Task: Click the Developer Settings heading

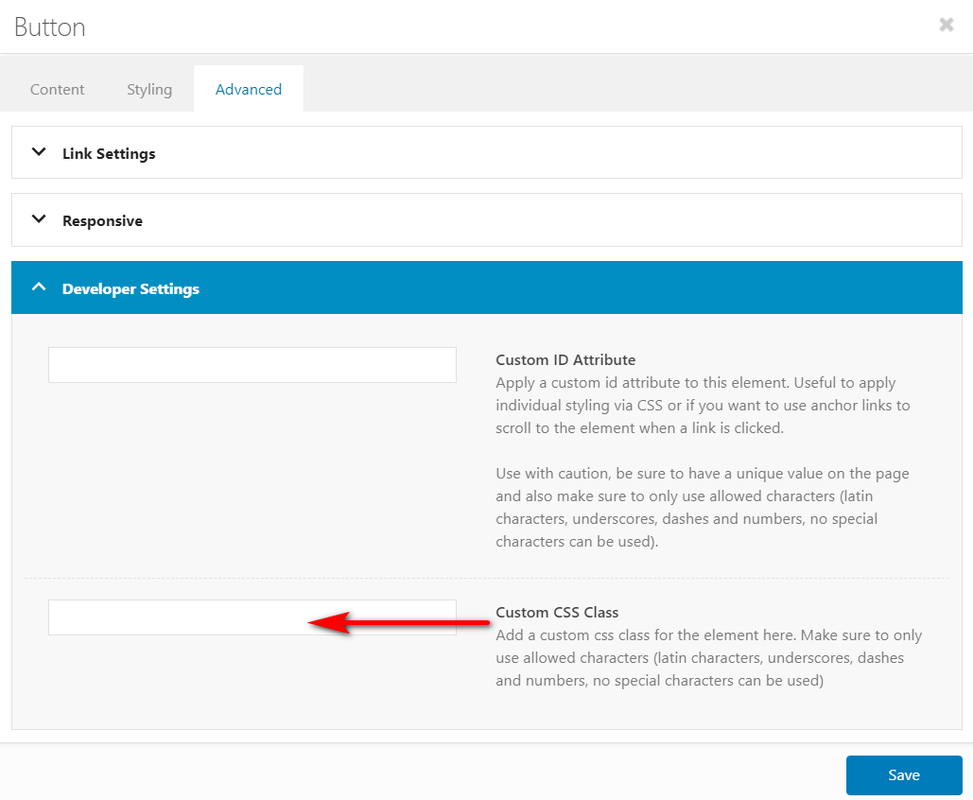Action: 131,289
